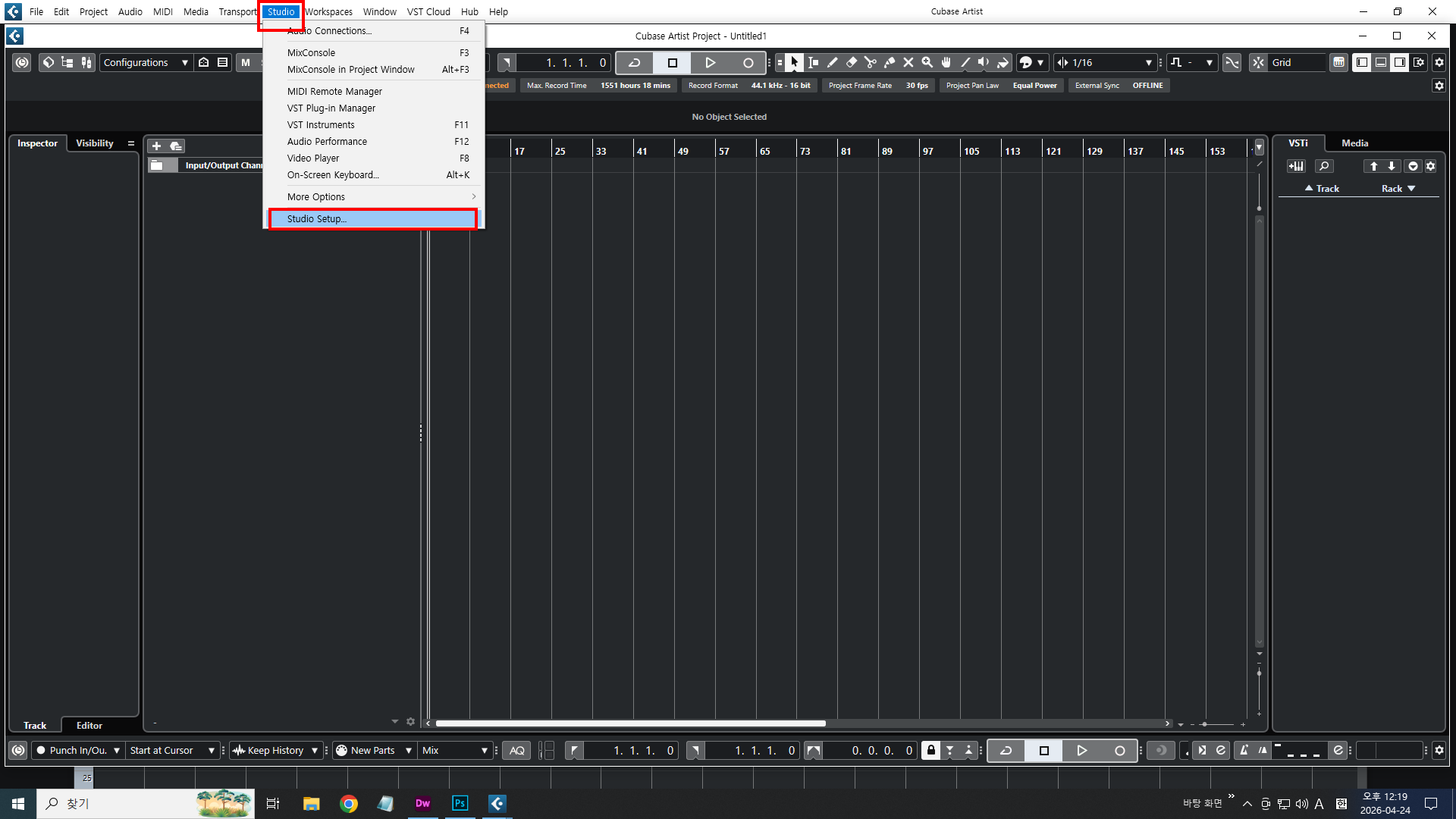The width and height of the screenshot is (1456, 819).
Task: Select the Split scissors tool
Action: (x=870, y=62)
